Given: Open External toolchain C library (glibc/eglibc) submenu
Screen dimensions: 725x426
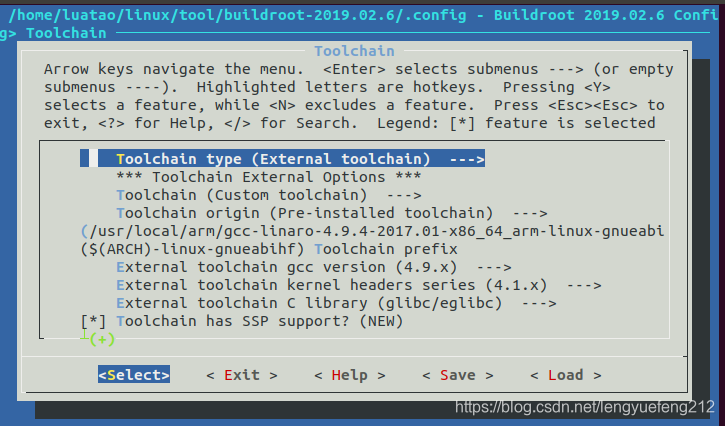Looking at the screenshot, I should pyautogui.click(x=336, y=303).
